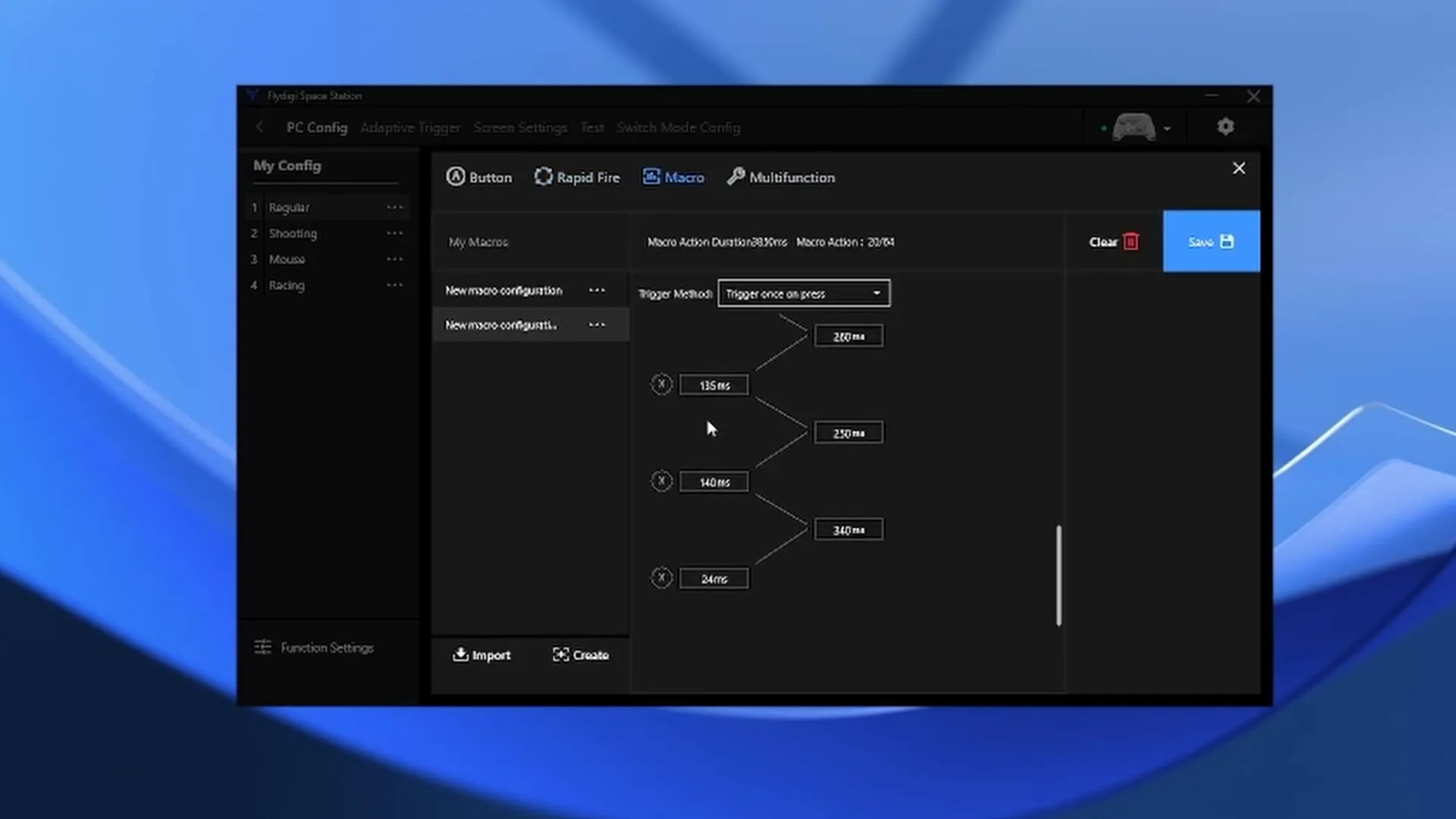Open the PC Config tab
This screenshot has width=1456, height=819.
tap(317, 127)
